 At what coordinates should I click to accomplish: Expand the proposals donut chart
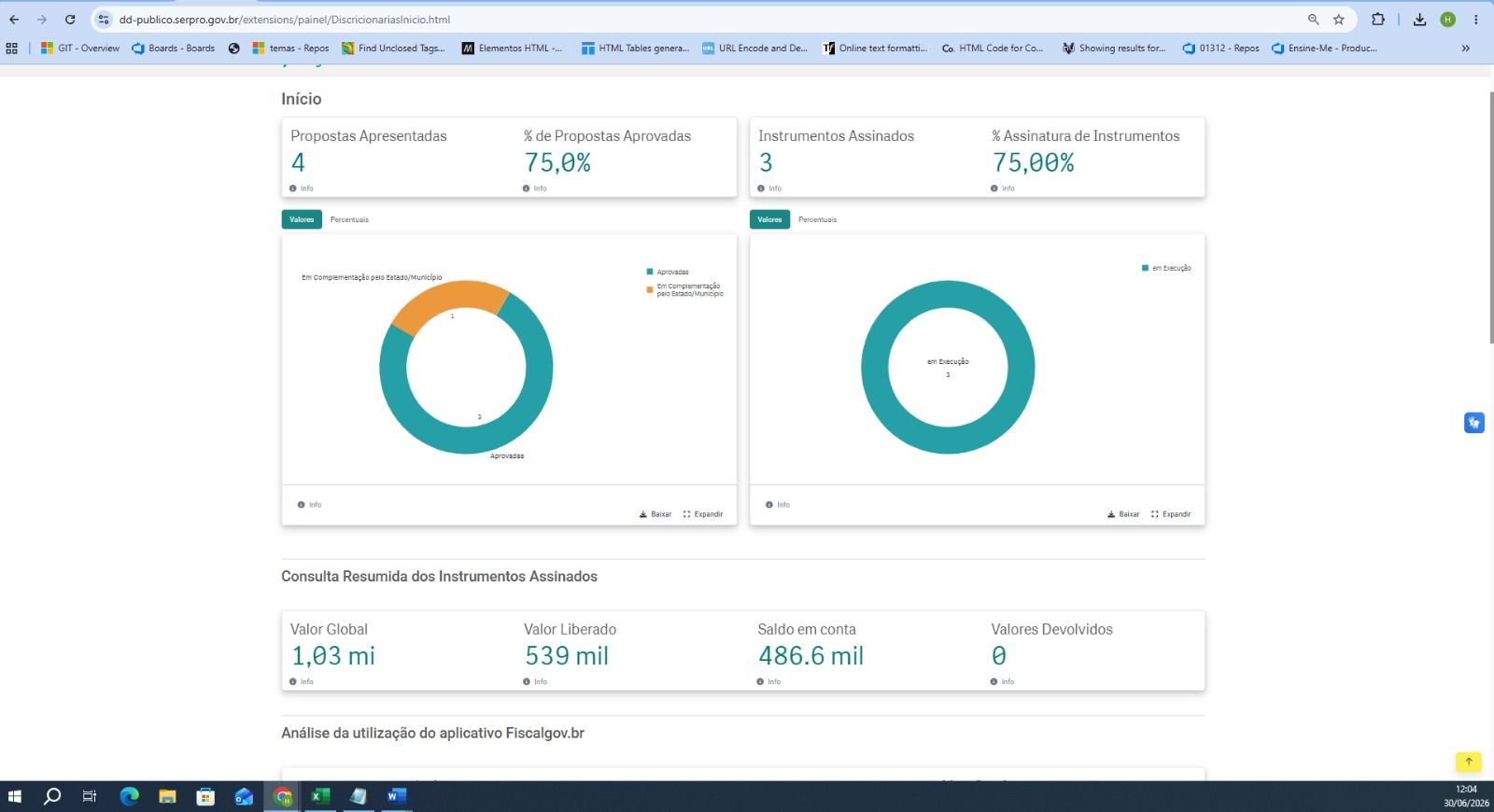click(703, 514)
